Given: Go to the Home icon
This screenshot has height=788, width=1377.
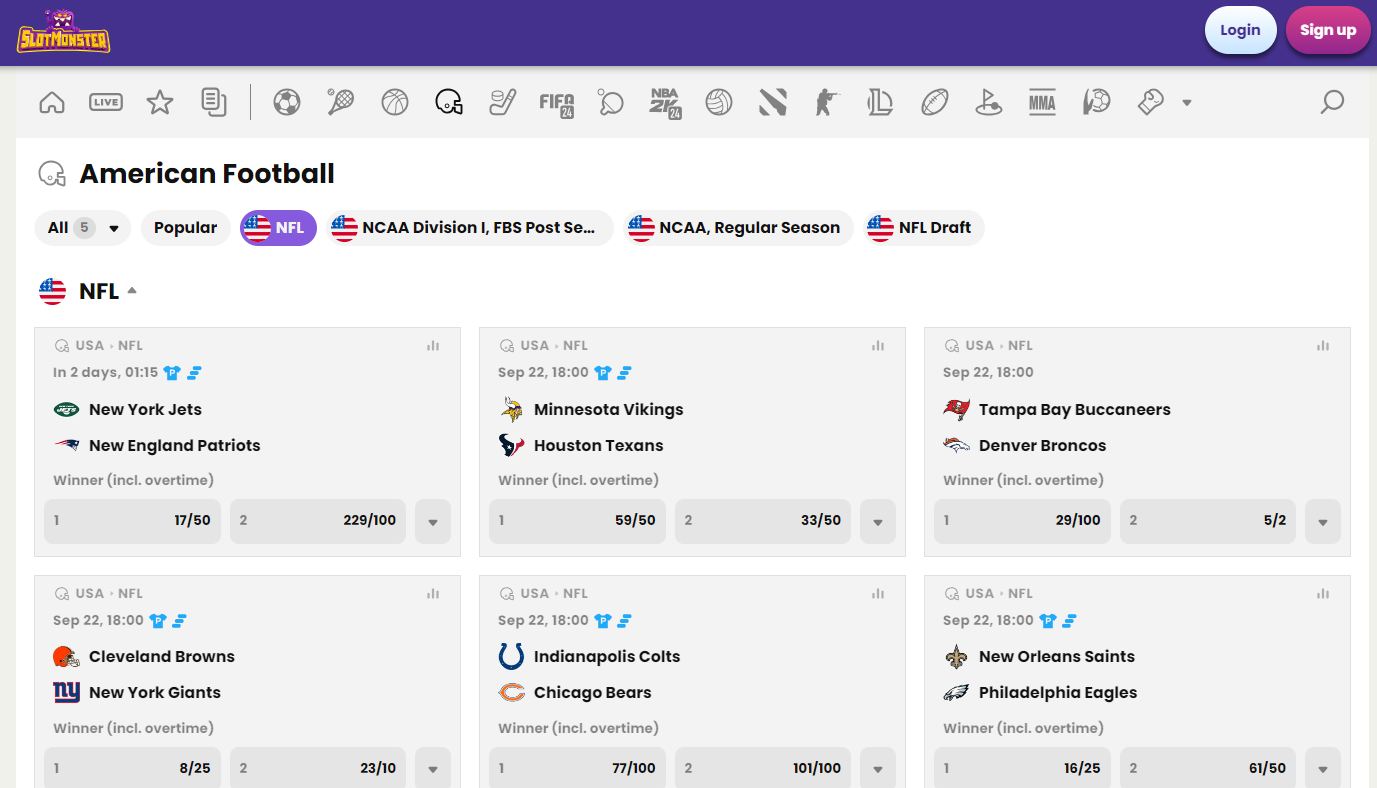Looking at the screenshot, I should pyautogui.click(x=52, y=102).
